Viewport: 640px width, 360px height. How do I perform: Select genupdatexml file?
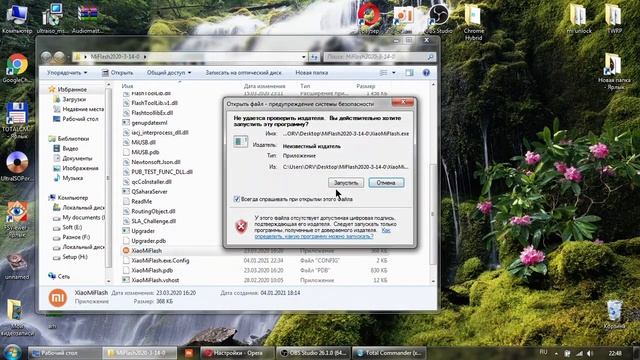click(x=145, y=122)
